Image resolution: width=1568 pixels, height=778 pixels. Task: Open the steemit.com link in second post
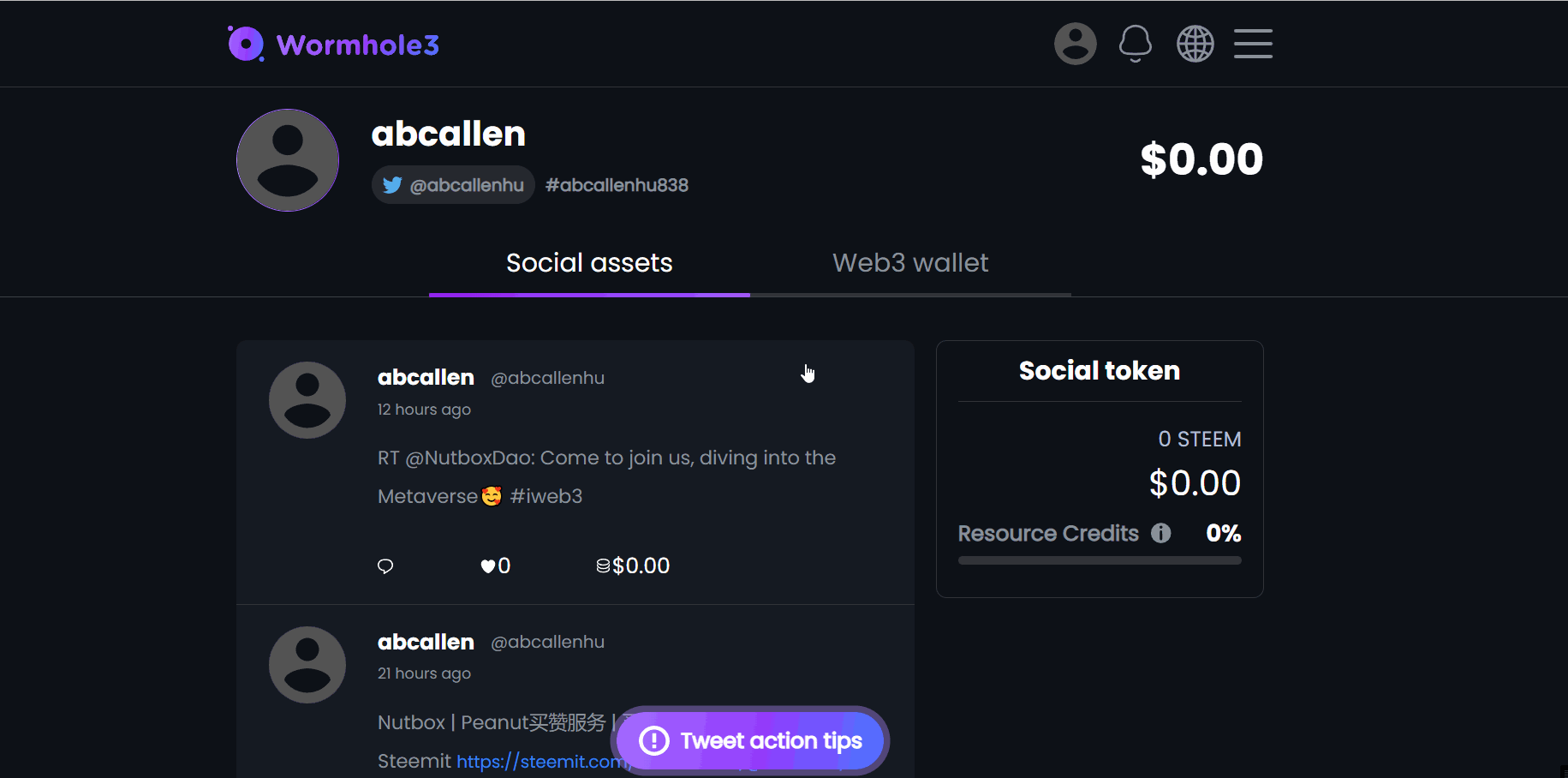(x=540, y=761)
